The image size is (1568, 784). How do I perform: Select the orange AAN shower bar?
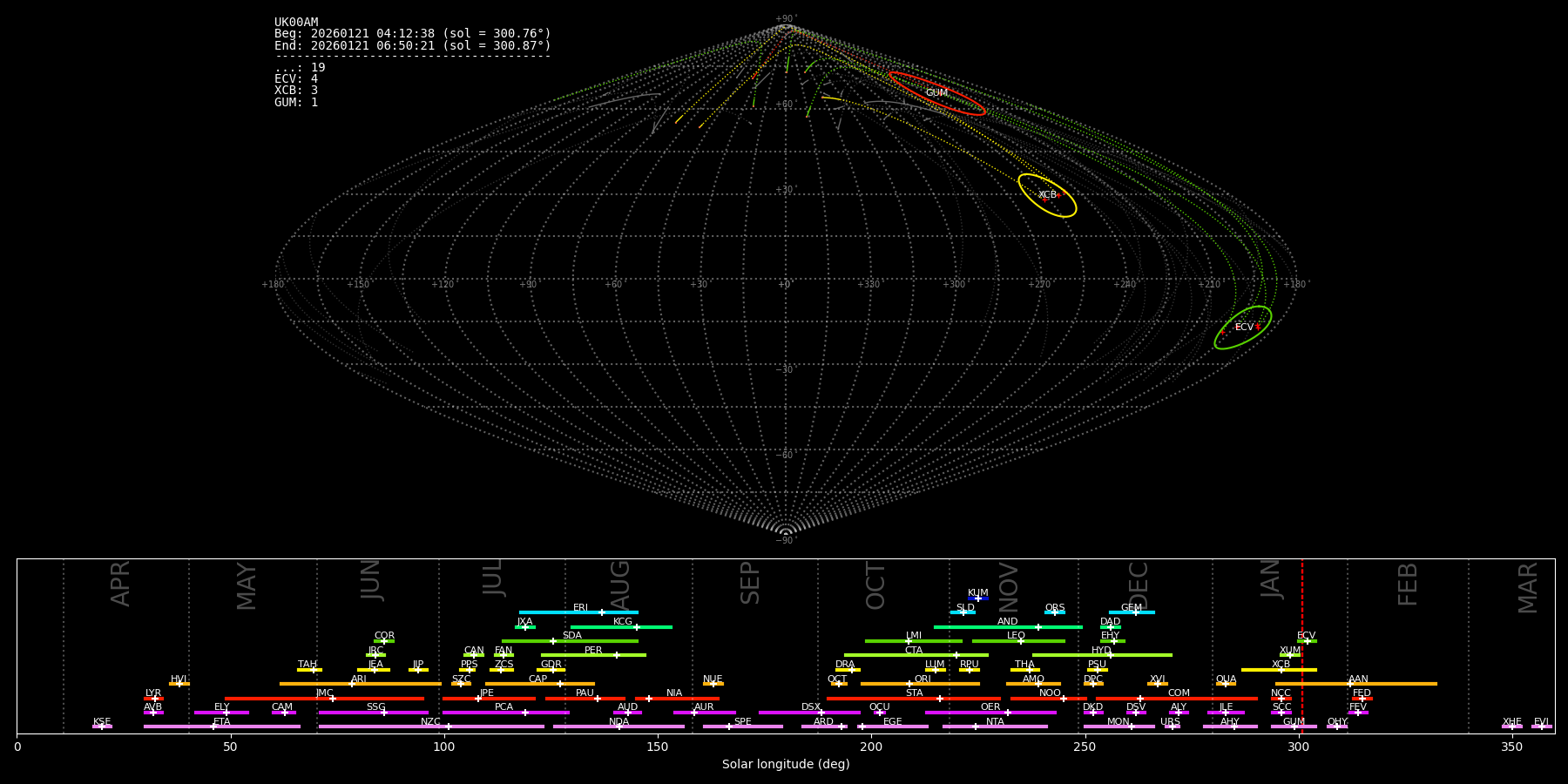(1356, 684)
